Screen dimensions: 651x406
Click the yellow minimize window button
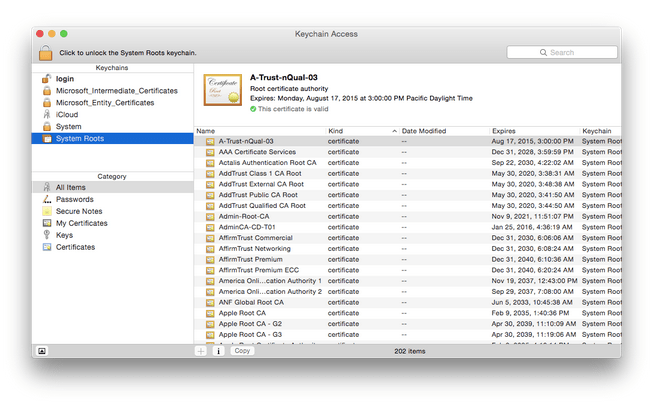point(52,34)
